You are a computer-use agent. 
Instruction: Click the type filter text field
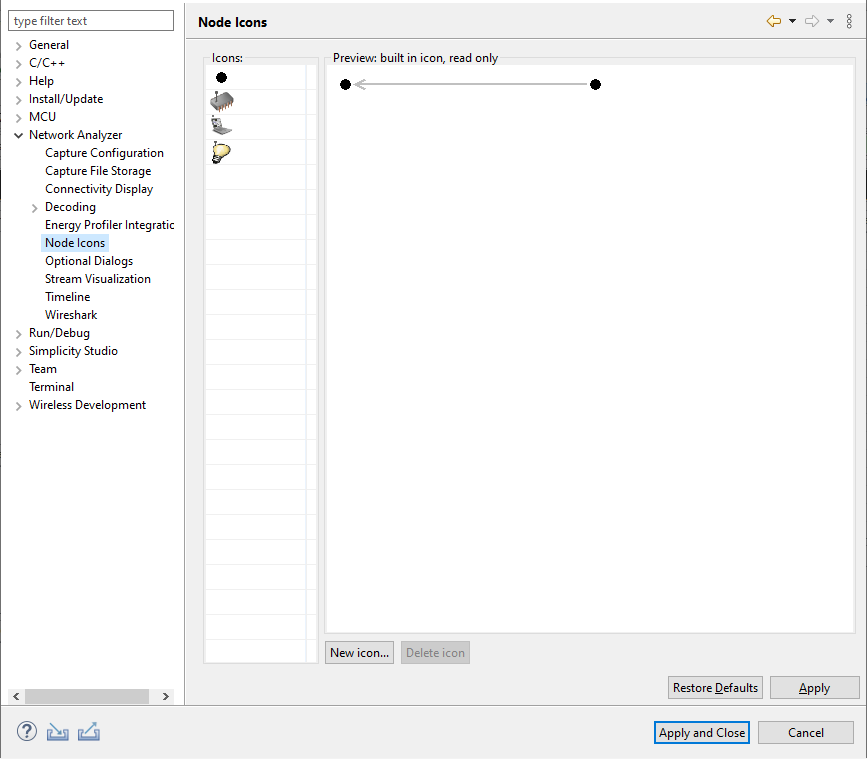(91, 20)
